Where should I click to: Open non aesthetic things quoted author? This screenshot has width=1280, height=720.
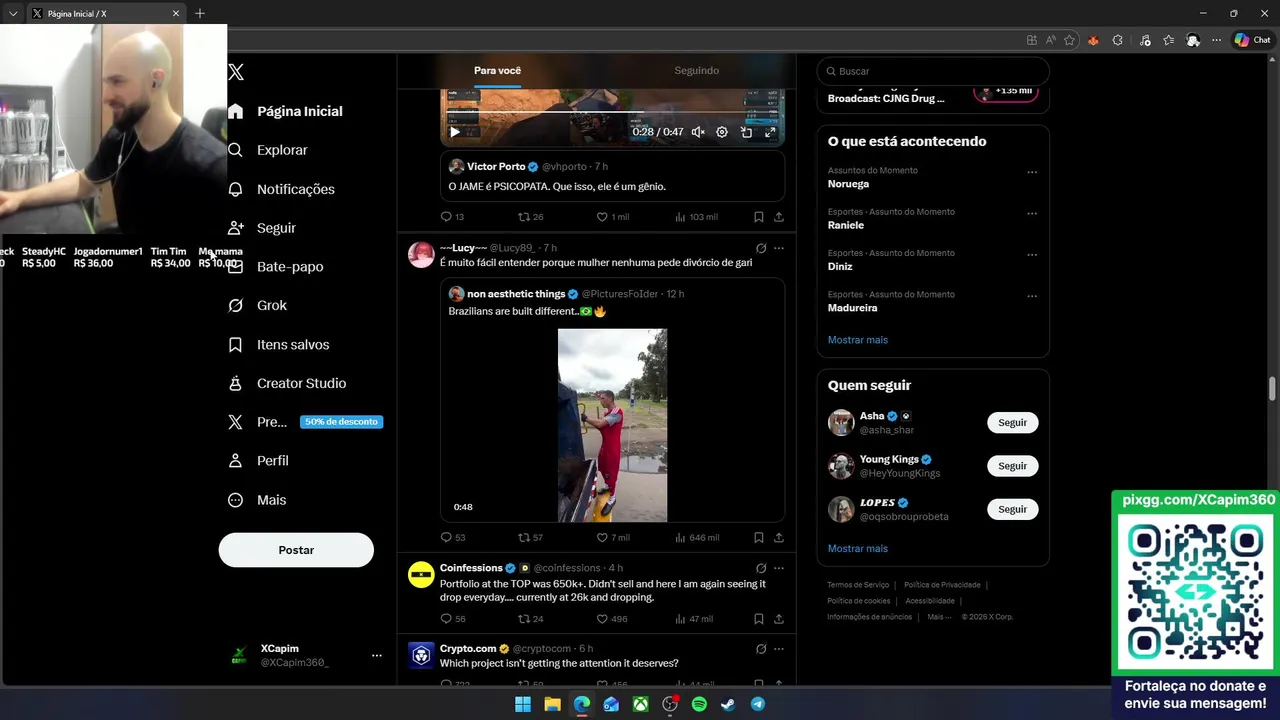[x=516, y=294]
